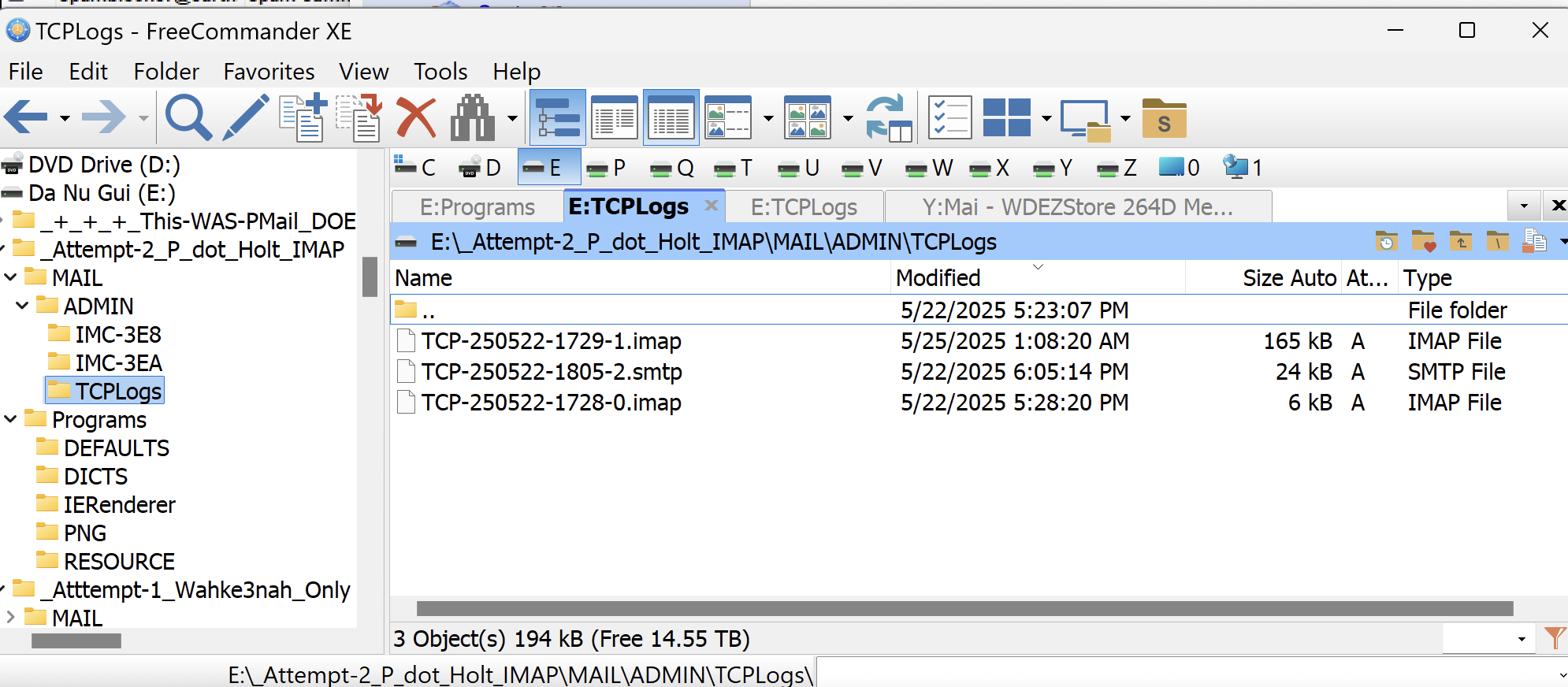The width and height of the screenshot is (1568, 687).
Task: Click the file list horizontal scrollbar
Action: pos(964,608)
